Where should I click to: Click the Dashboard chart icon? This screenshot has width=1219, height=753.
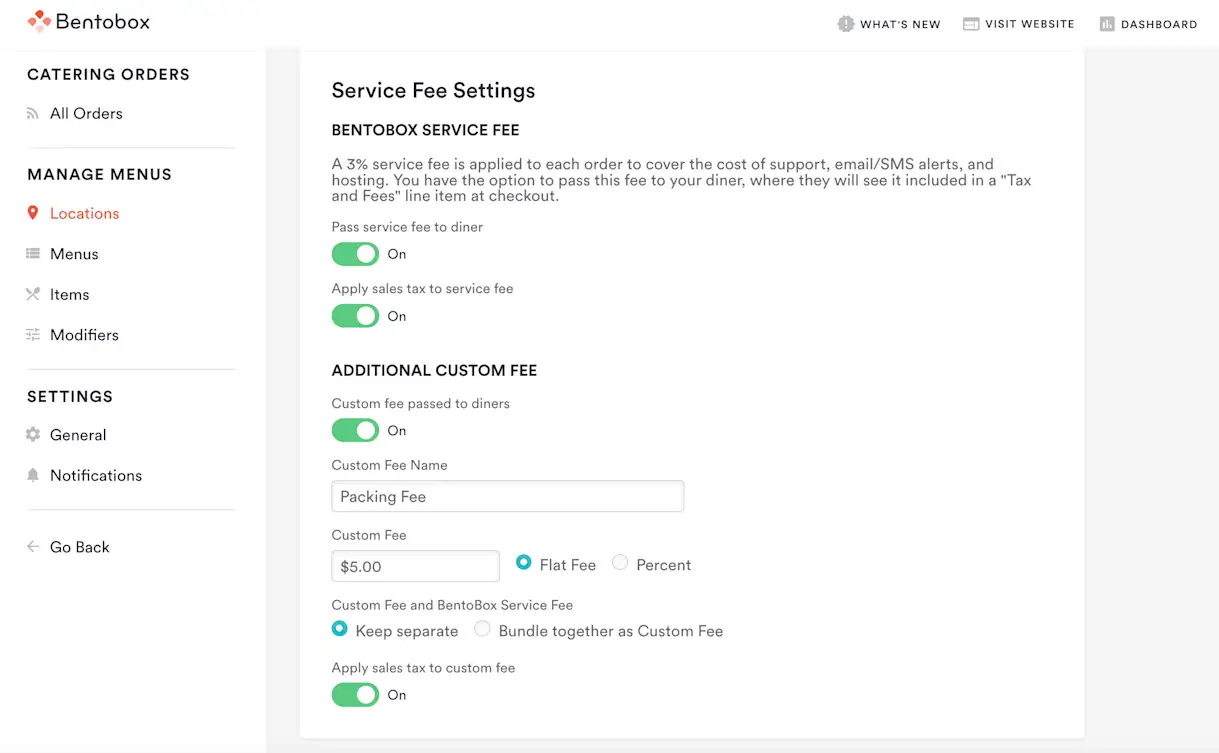[x=1107, y=24]
